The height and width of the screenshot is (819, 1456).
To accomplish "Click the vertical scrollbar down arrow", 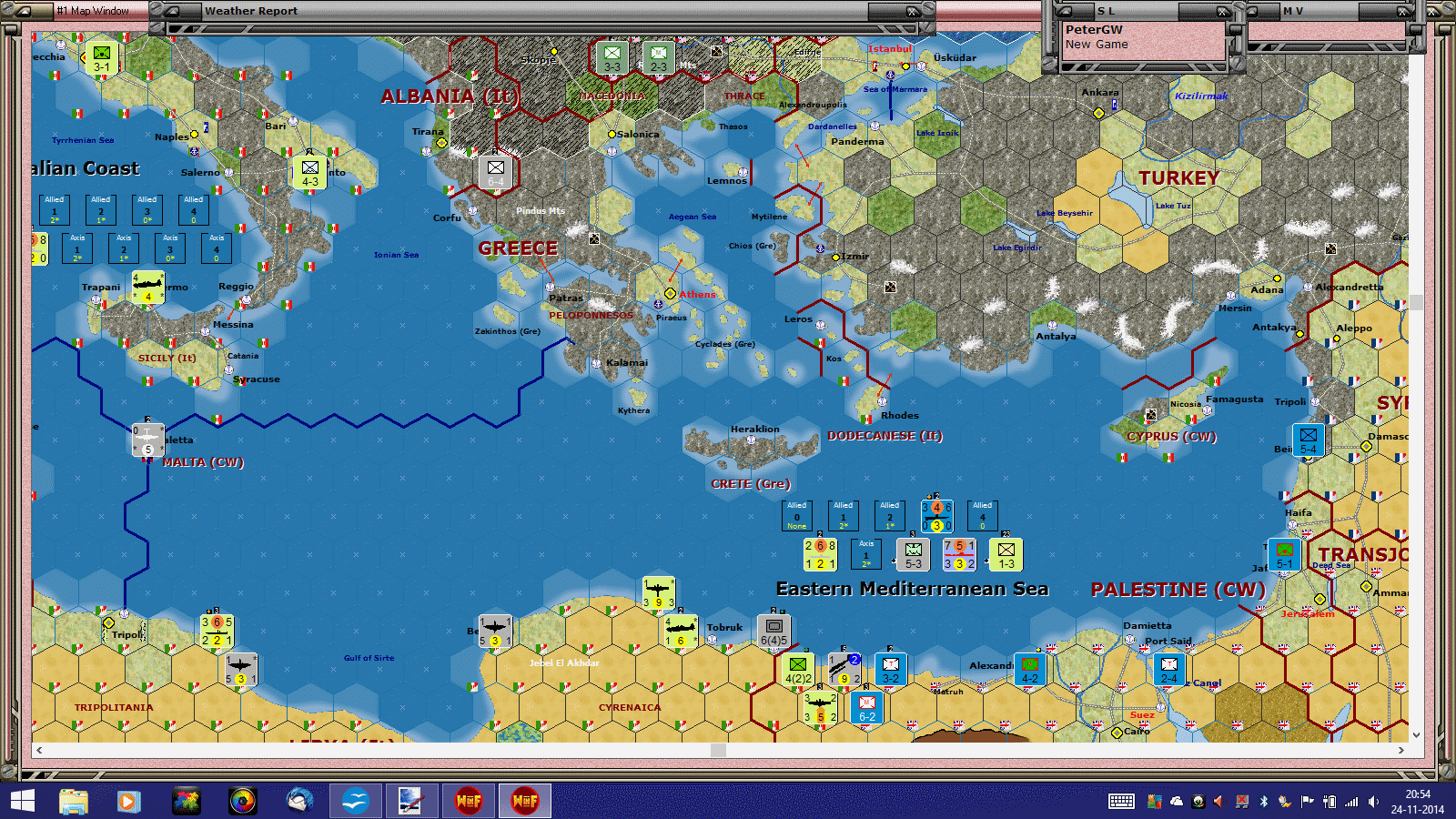I will [1416, 735].
